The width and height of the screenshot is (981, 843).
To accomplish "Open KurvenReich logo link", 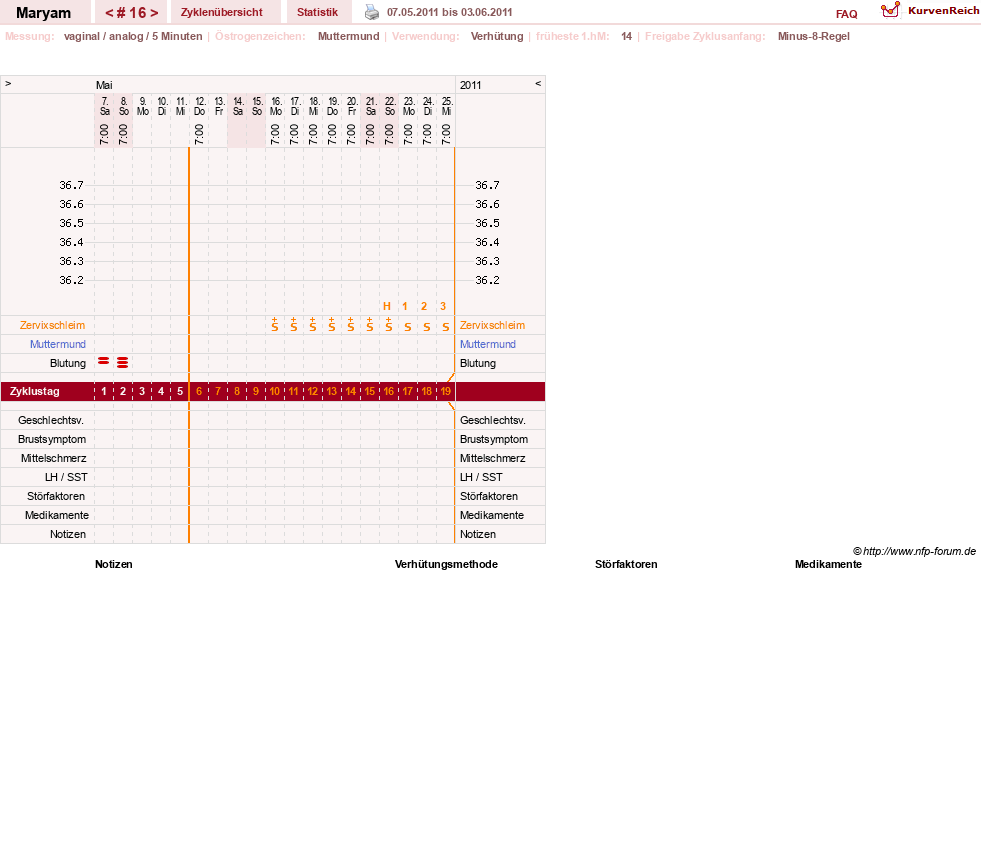I will click(x=930, y=11).
